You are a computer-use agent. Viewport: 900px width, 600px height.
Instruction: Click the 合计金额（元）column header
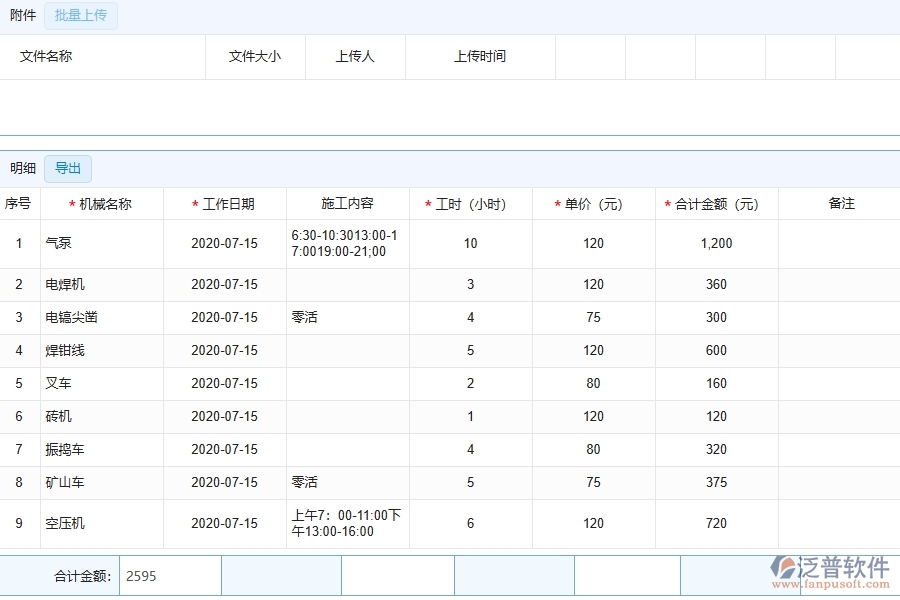point(713,203)
